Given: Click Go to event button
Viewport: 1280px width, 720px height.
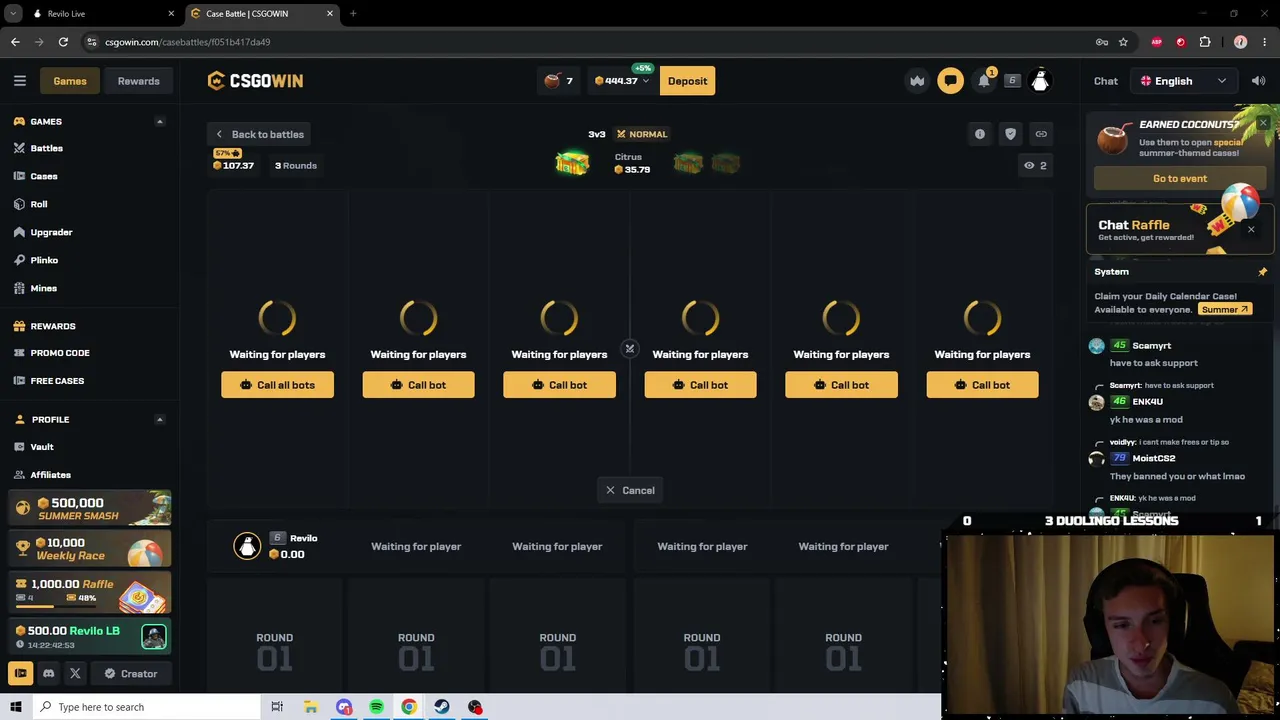Looking at the screenshot, I should pyautogui.click(x=1180, y=178).
